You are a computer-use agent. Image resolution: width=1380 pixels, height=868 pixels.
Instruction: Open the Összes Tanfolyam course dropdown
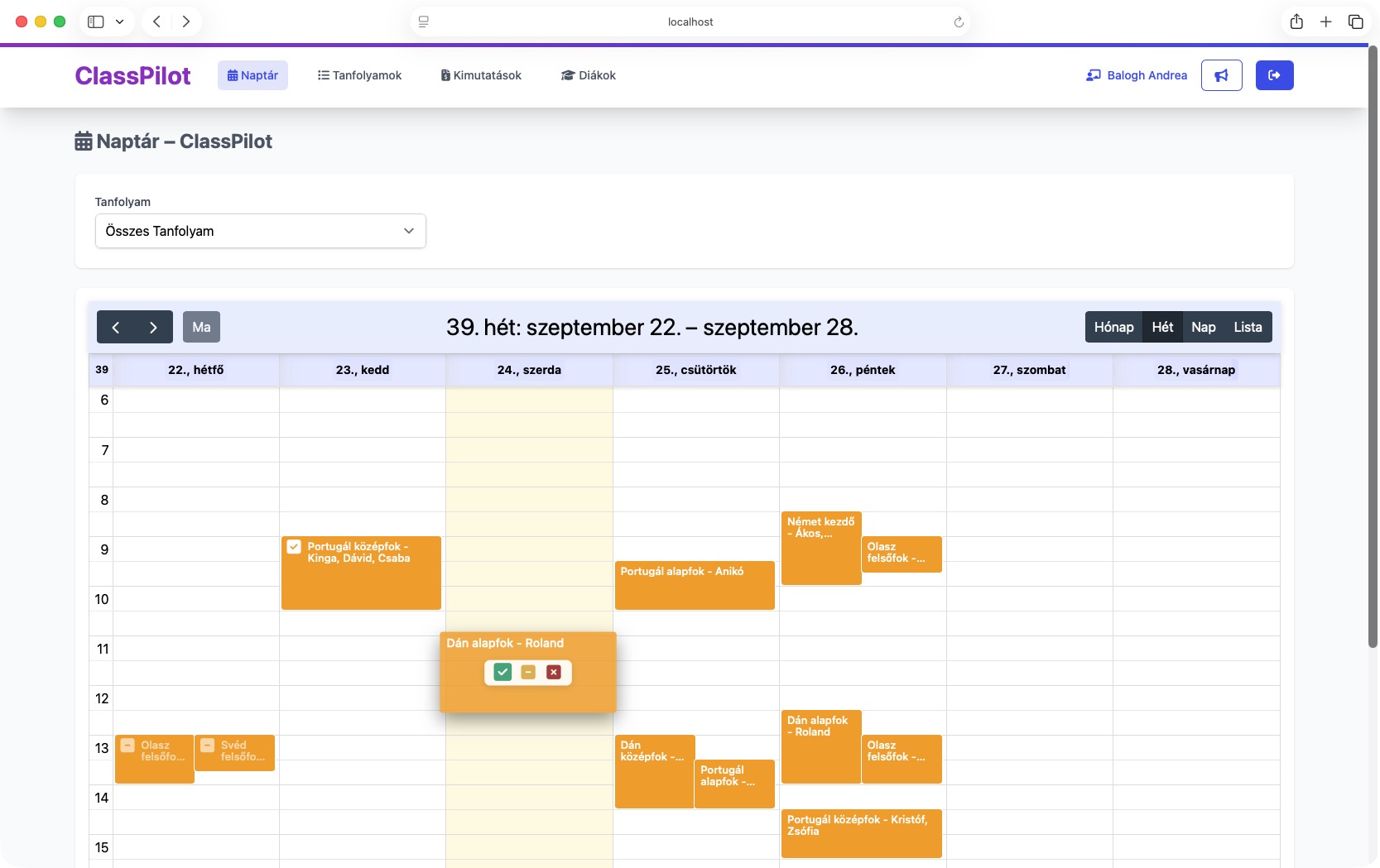[260, 231]
